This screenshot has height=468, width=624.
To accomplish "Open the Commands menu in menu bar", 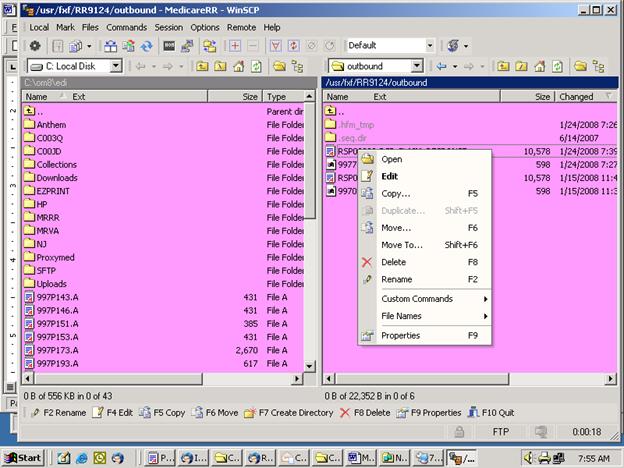I will 126,27.
